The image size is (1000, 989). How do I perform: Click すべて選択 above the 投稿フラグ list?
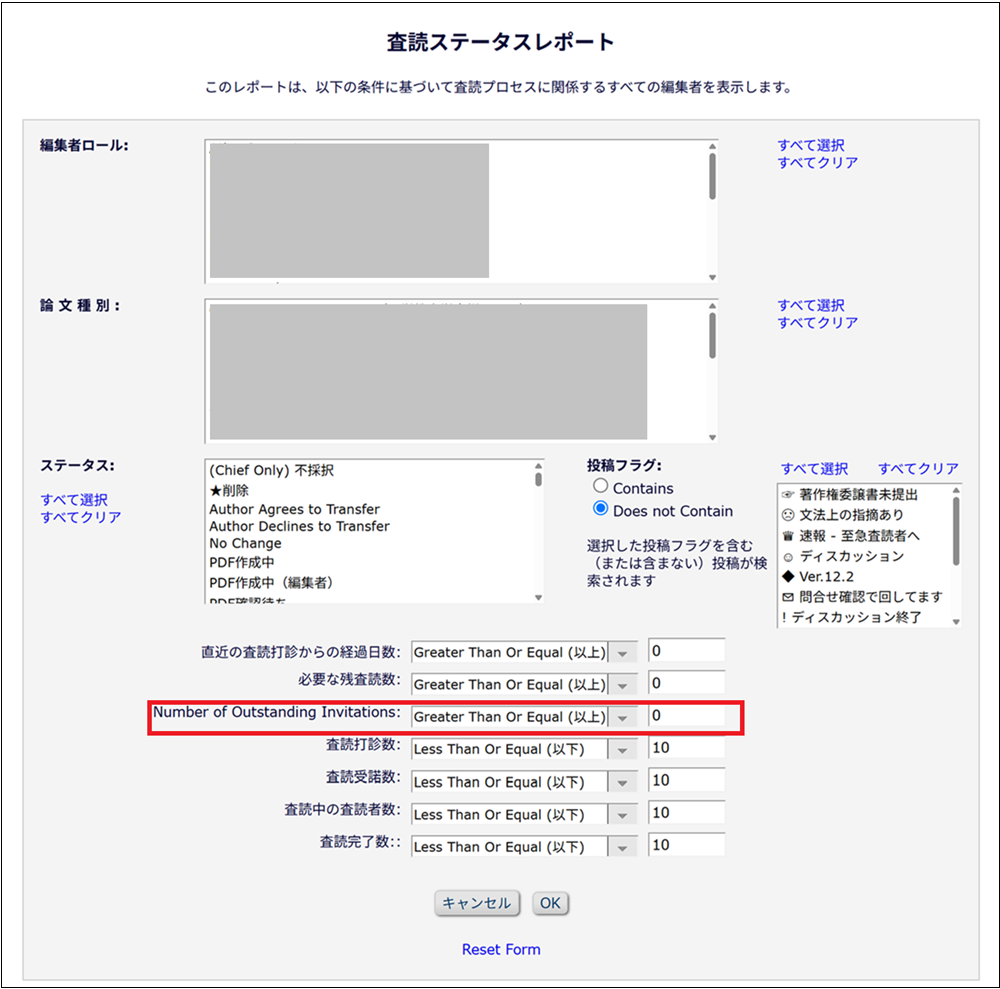point(814,469)
